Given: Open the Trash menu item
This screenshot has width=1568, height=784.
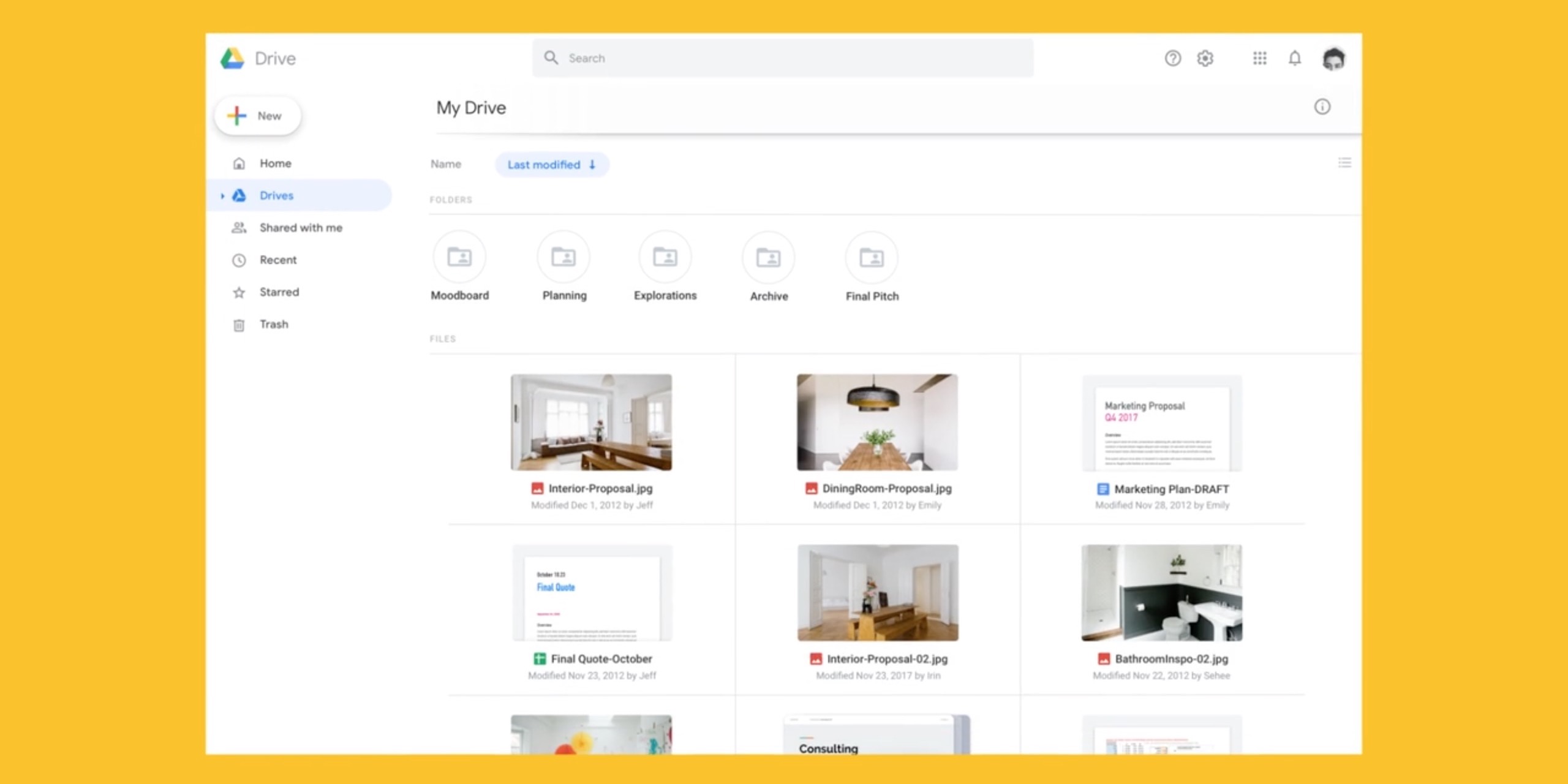Looking at the screenshot, I should coord(273,324).
